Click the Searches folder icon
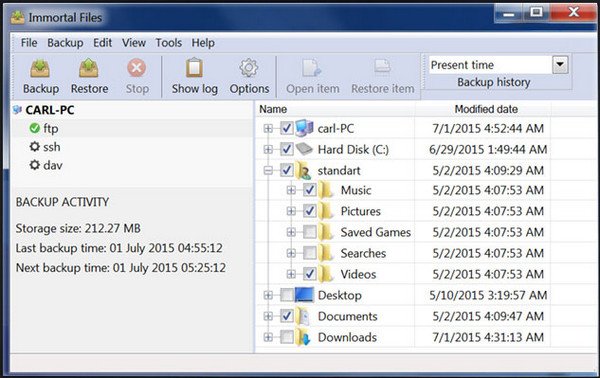The height and width of the screenshot is (378, 600). (x=326, y=253)
